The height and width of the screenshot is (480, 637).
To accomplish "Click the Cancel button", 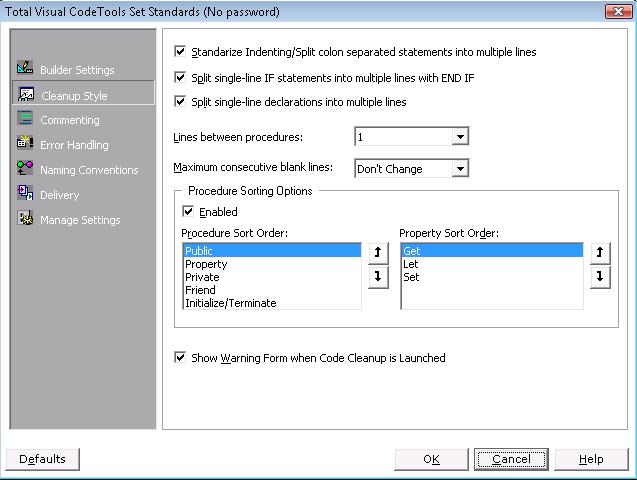I will (511, 459).
